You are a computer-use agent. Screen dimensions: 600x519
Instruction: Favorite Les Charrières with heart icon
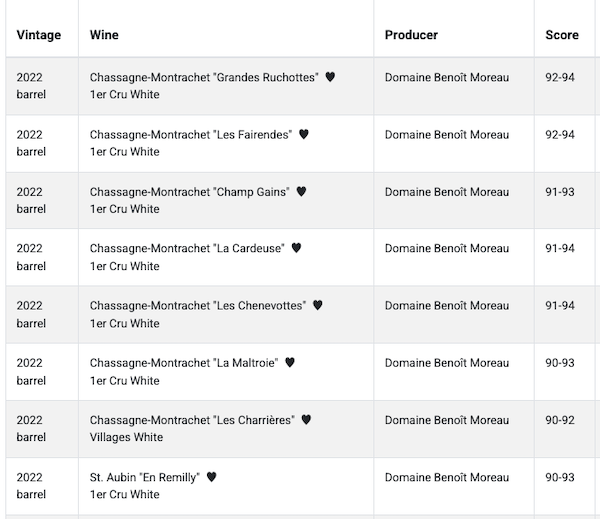click(306, 420)
